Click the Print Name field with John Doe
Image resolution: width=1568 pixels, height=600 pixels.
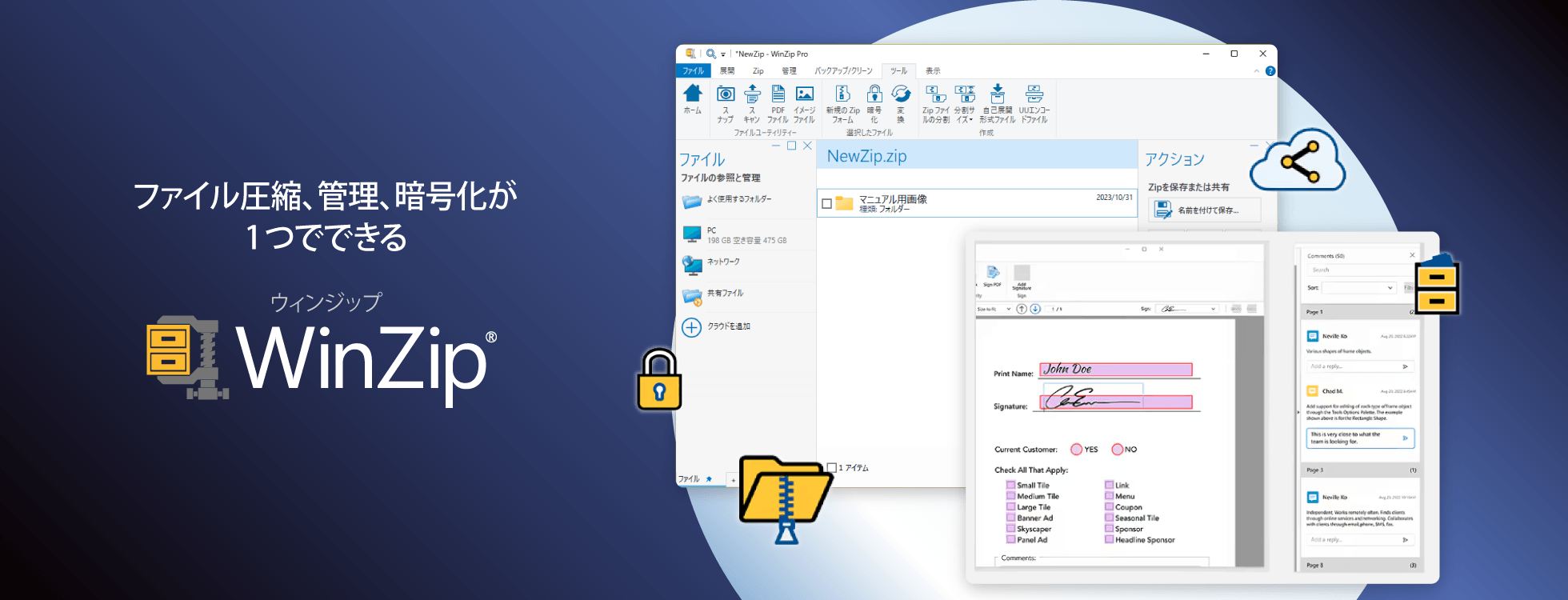(x=1116, y=370)
